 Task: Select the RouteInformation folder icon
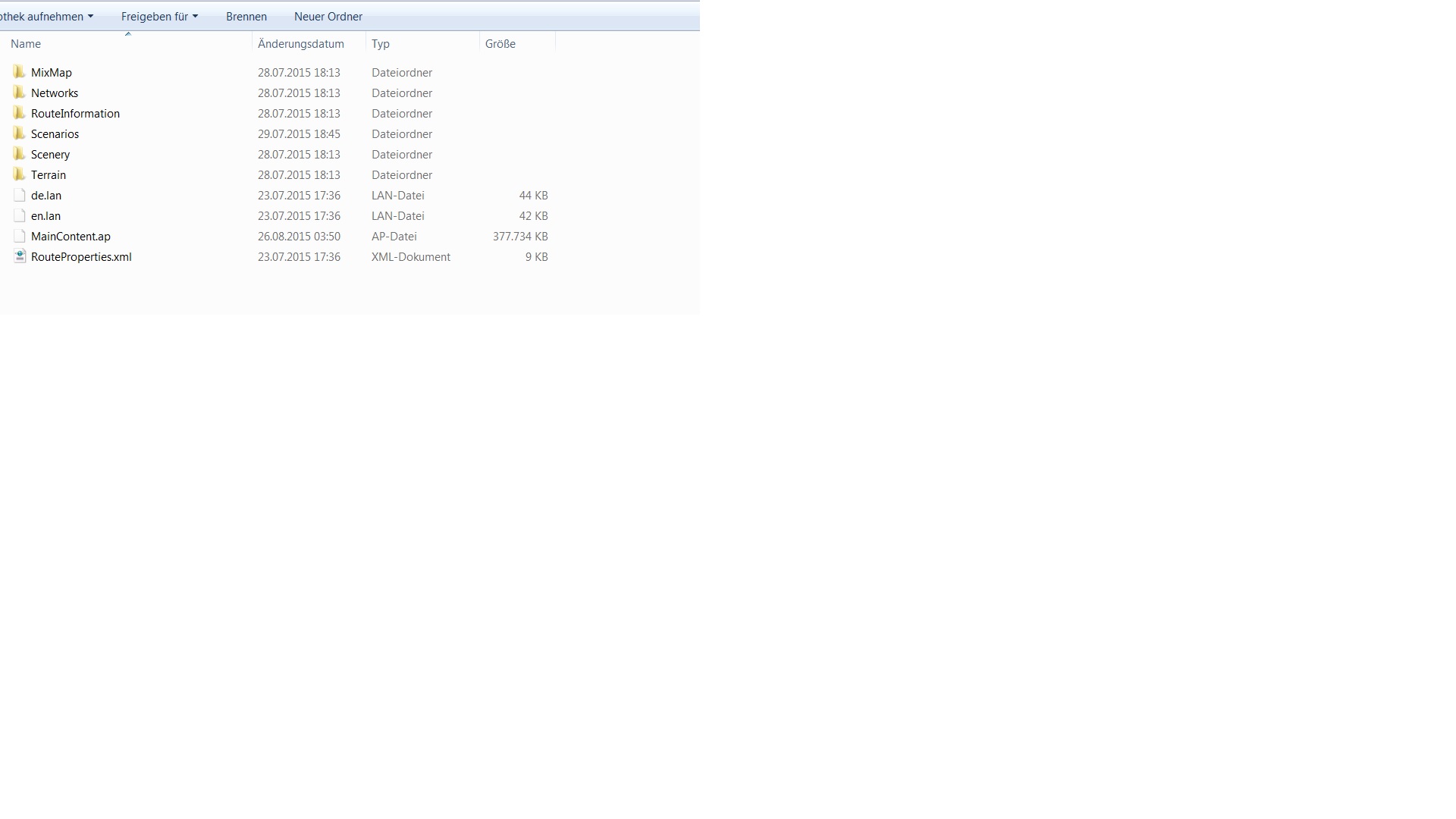click(x=19, y=113)
